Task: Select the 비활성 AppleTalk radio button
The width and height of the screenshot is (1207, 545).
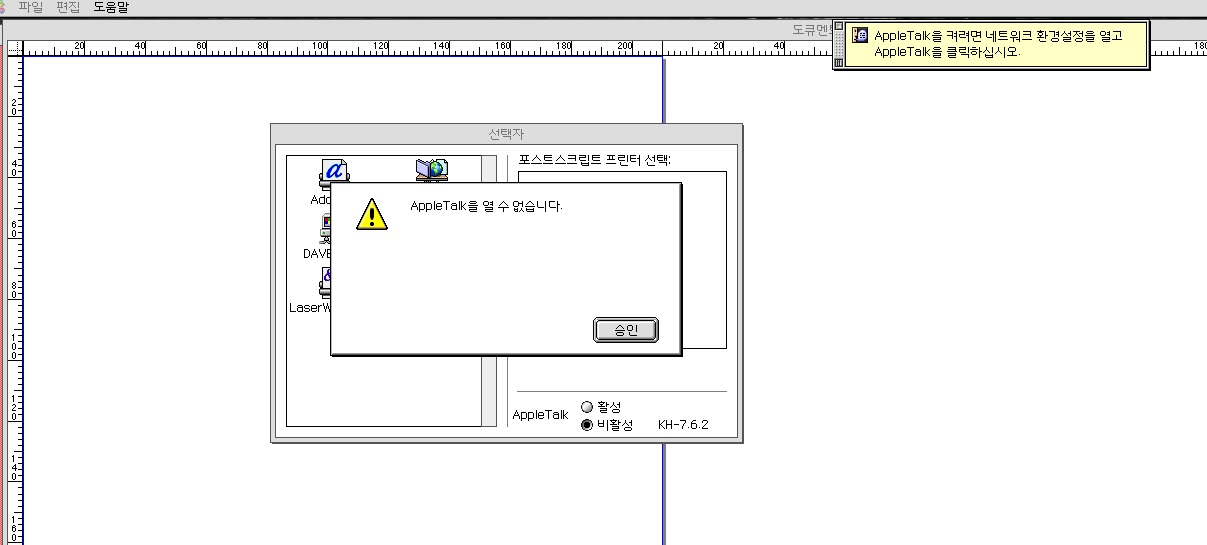Action: pyautogui.click(x=587, y=425)
